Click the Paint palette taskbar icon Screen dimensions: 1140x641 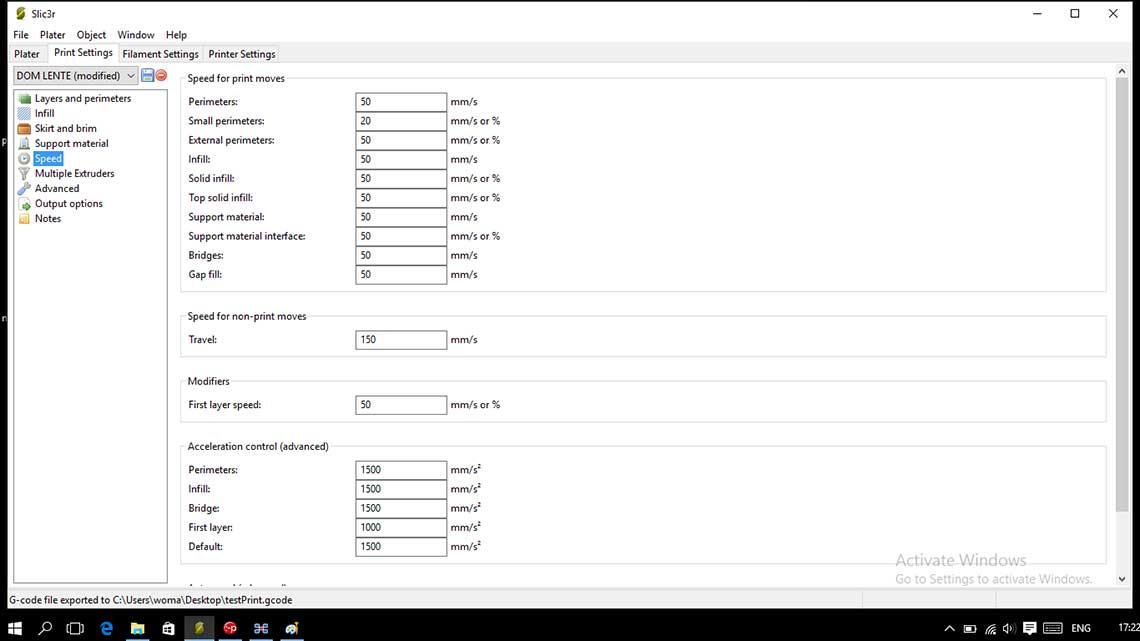point(292,629)
